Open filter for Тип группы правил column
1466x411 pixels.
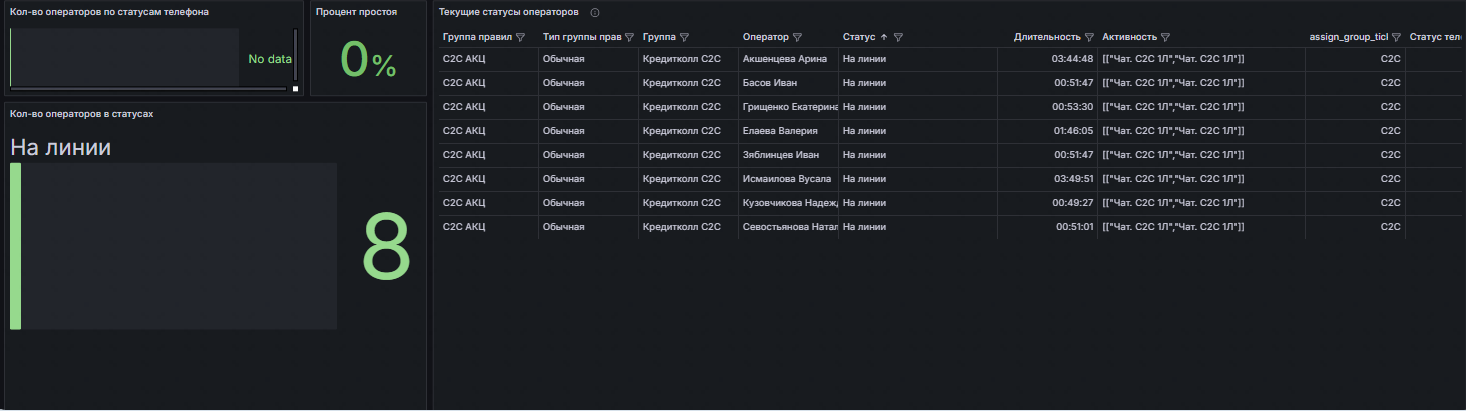(629, 37)
